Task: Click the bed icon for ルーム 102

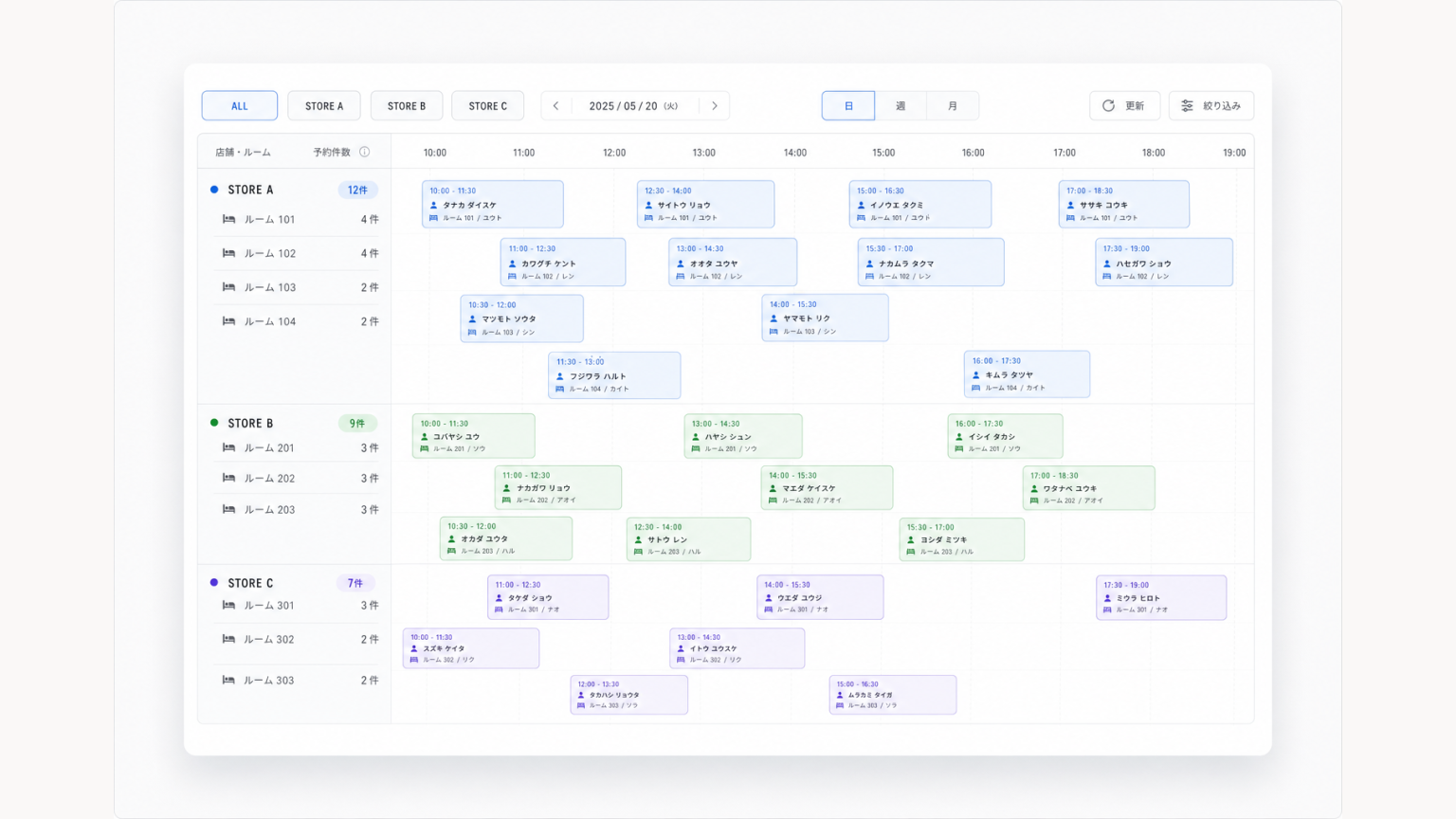Action: tap(228, 253)
